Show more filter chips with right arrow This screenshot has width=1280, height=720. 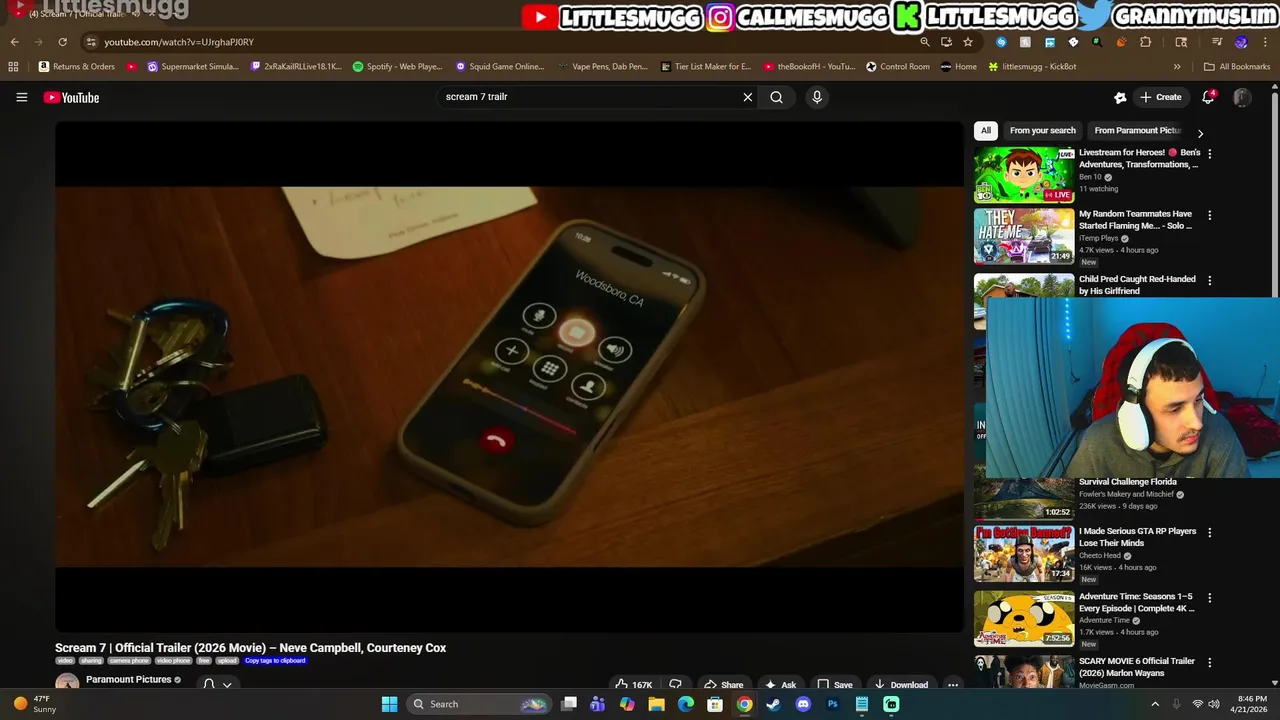[1200, 133]
